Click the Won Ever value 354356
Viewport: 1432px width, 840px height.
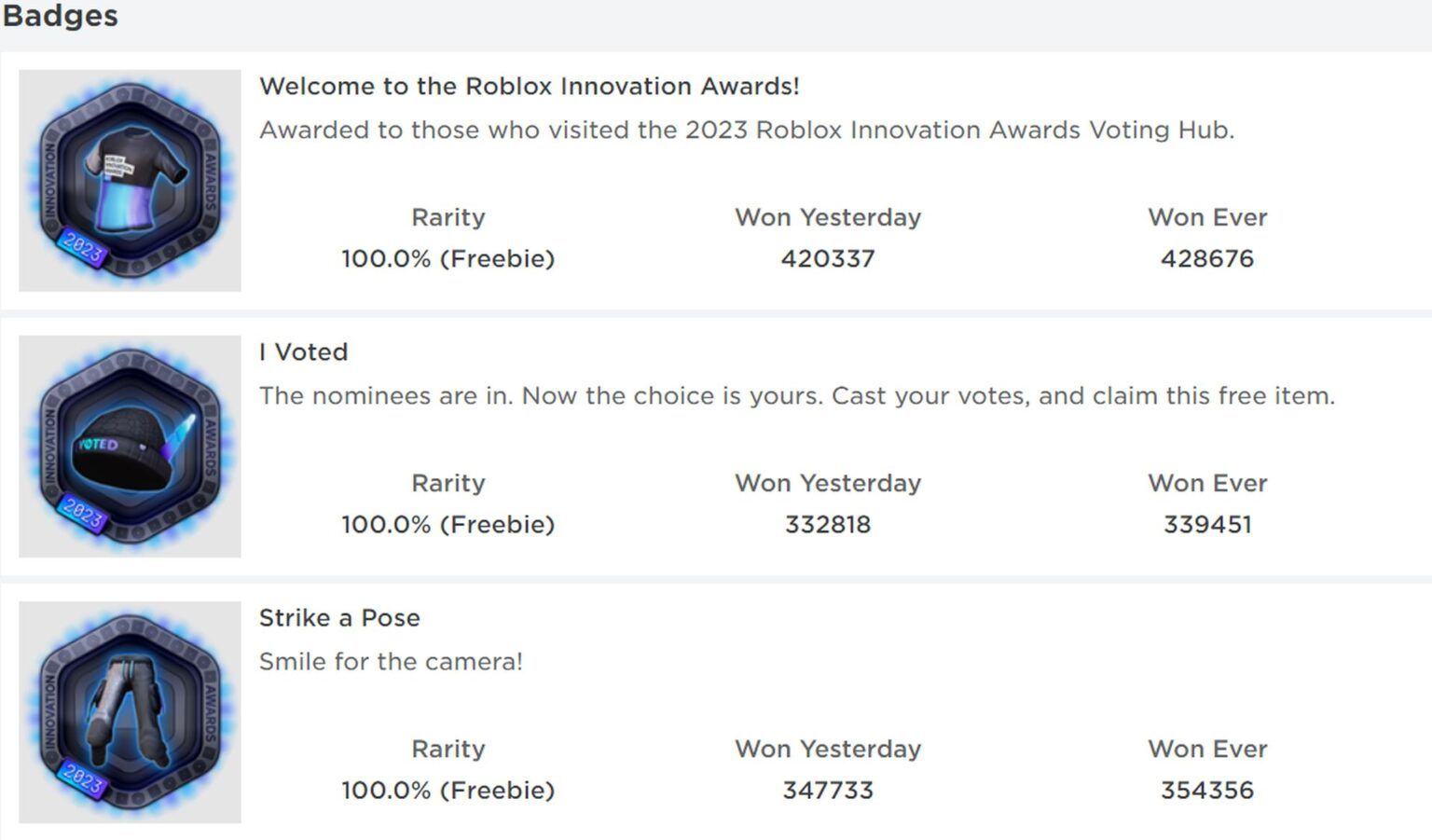tap(1208, 790)
